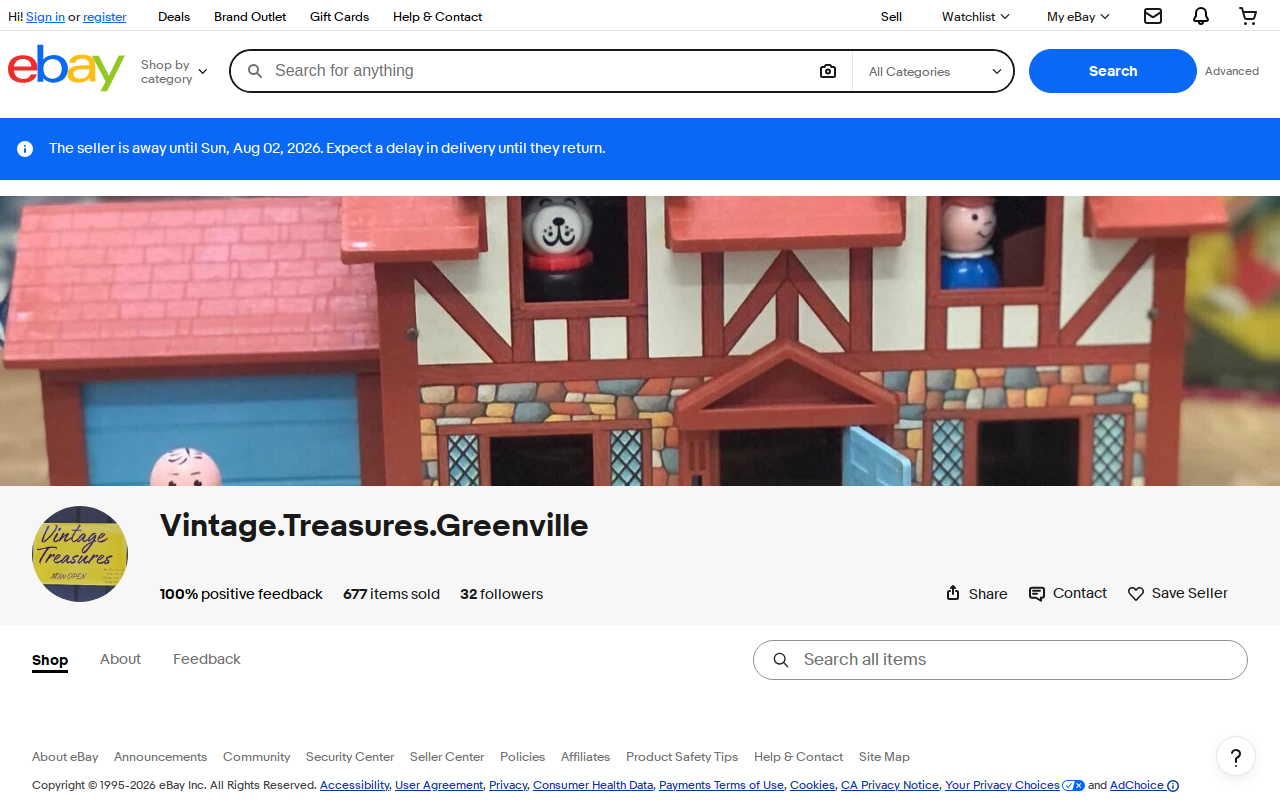Image resolution: width=1280 pixels, height=800 pixels.
Task: Click Vintage.Treasures.Greenville store title
Action: tap(374, 526)
